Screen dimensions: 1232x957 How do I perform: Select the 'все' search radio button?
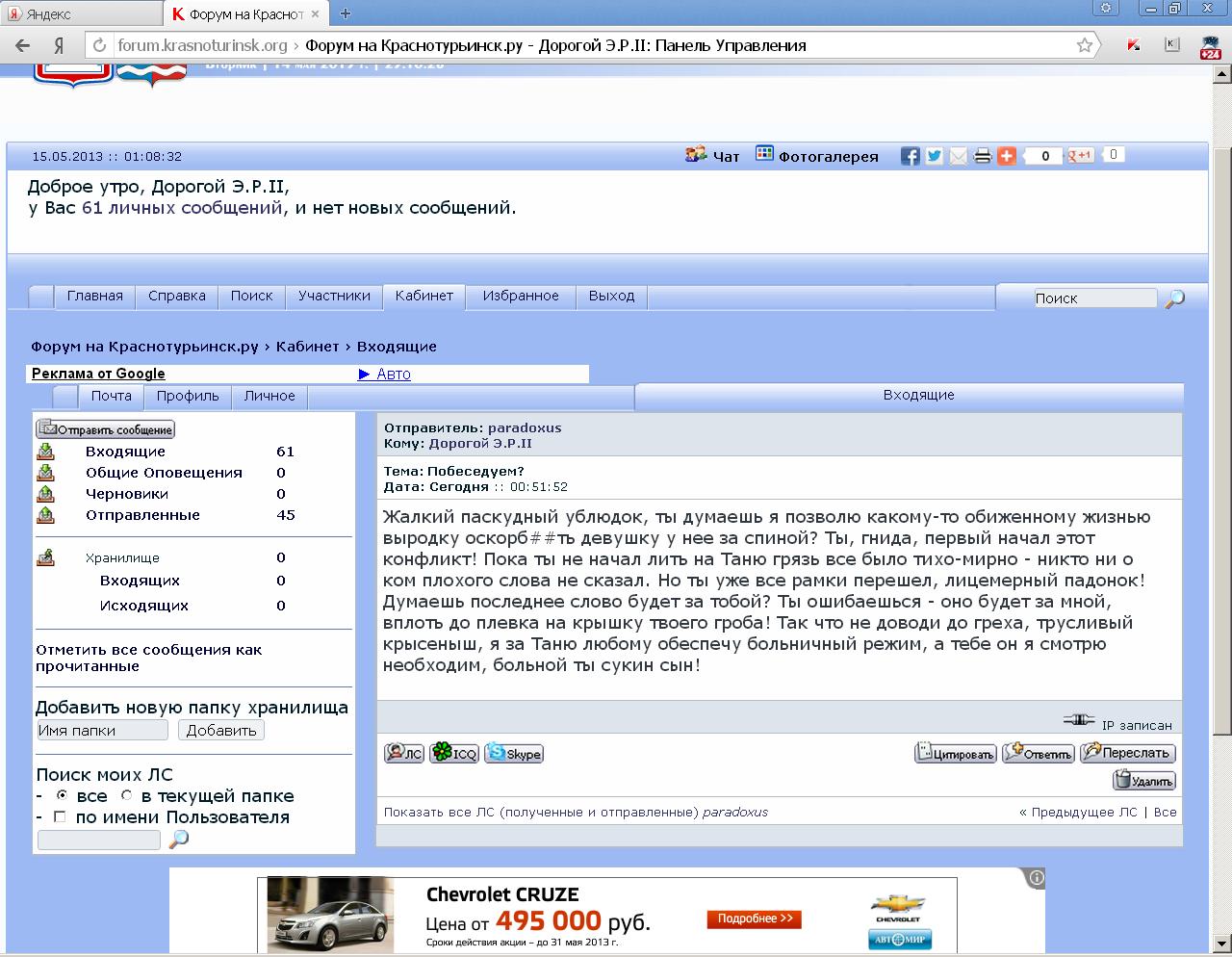tap(63, 795)
